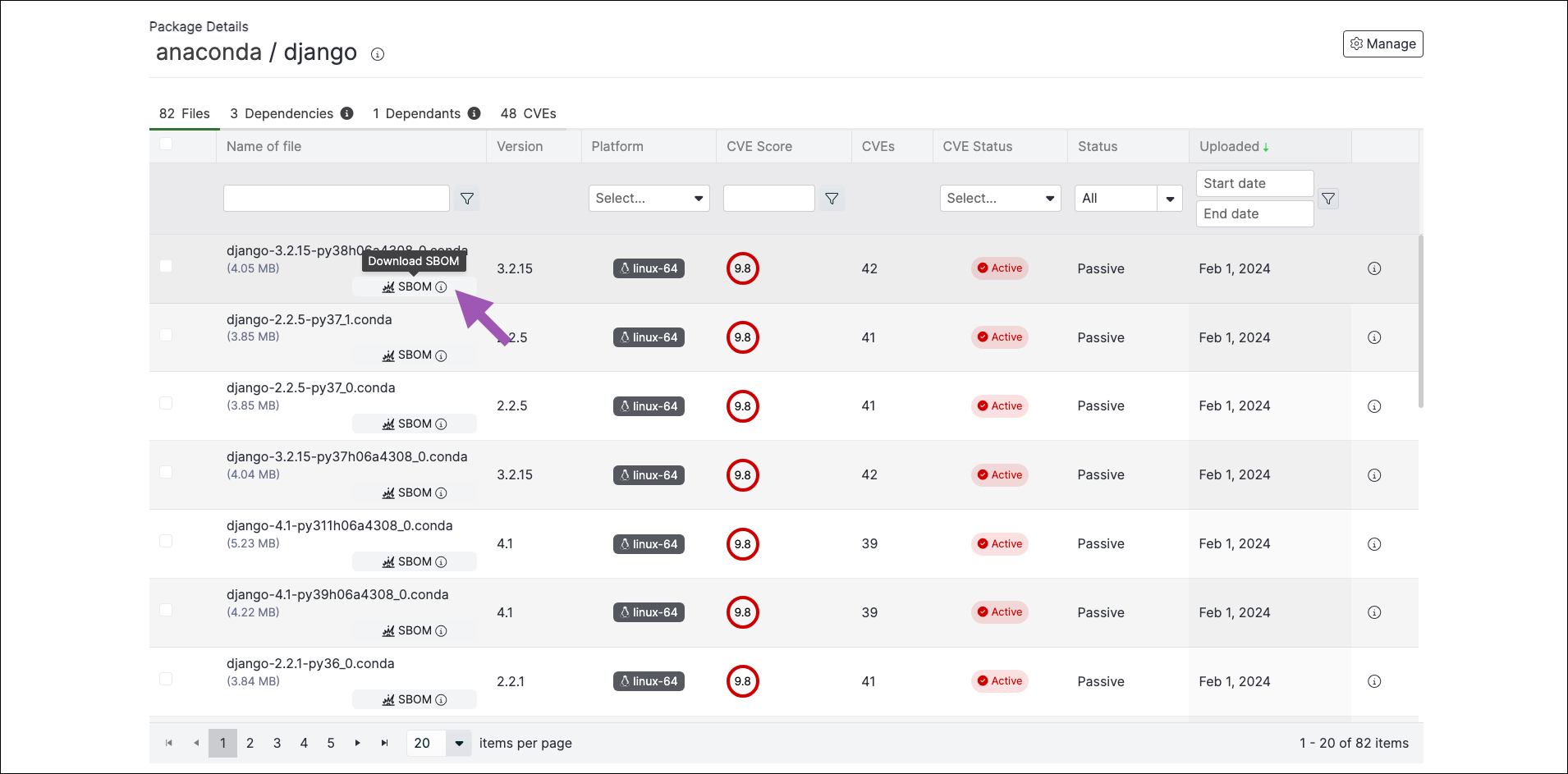The height and width of the screenshot is (774, 1568).
Task: Select checkbox for django-3.2.15-py37h06a4308_0.conda row
Action: [166, 472]
